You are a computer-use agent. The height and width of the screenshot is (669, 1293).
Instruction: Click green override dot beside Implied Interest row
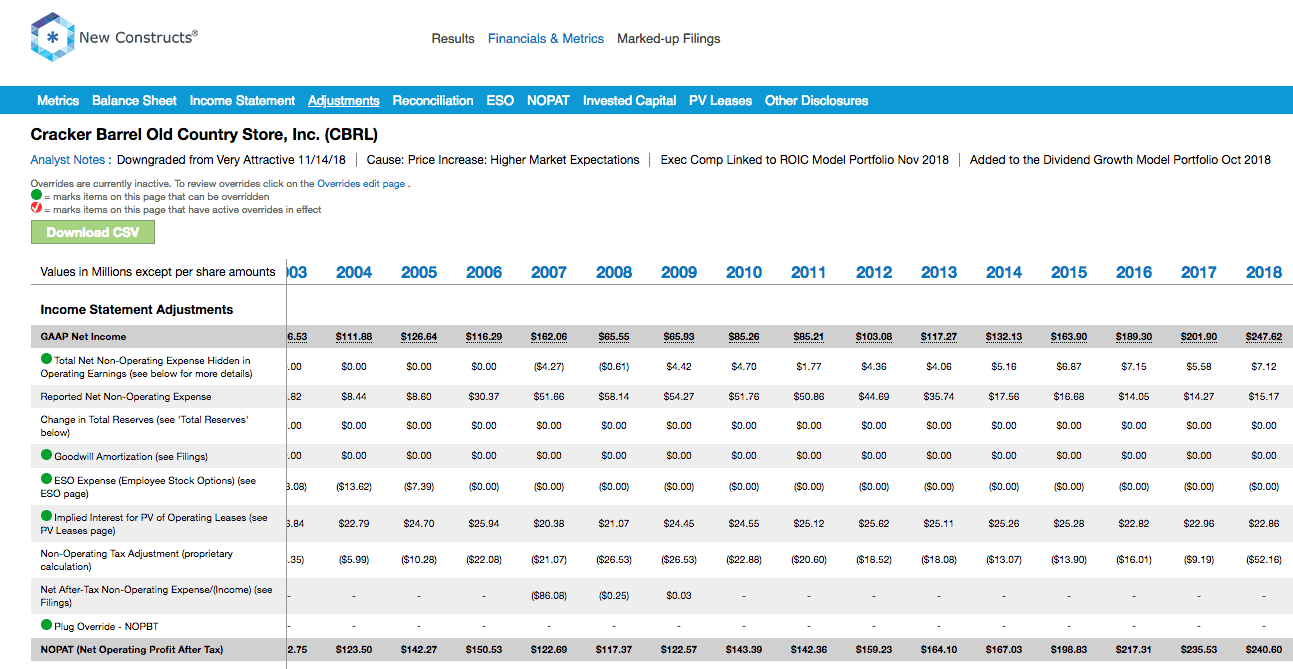coord(46,517)
